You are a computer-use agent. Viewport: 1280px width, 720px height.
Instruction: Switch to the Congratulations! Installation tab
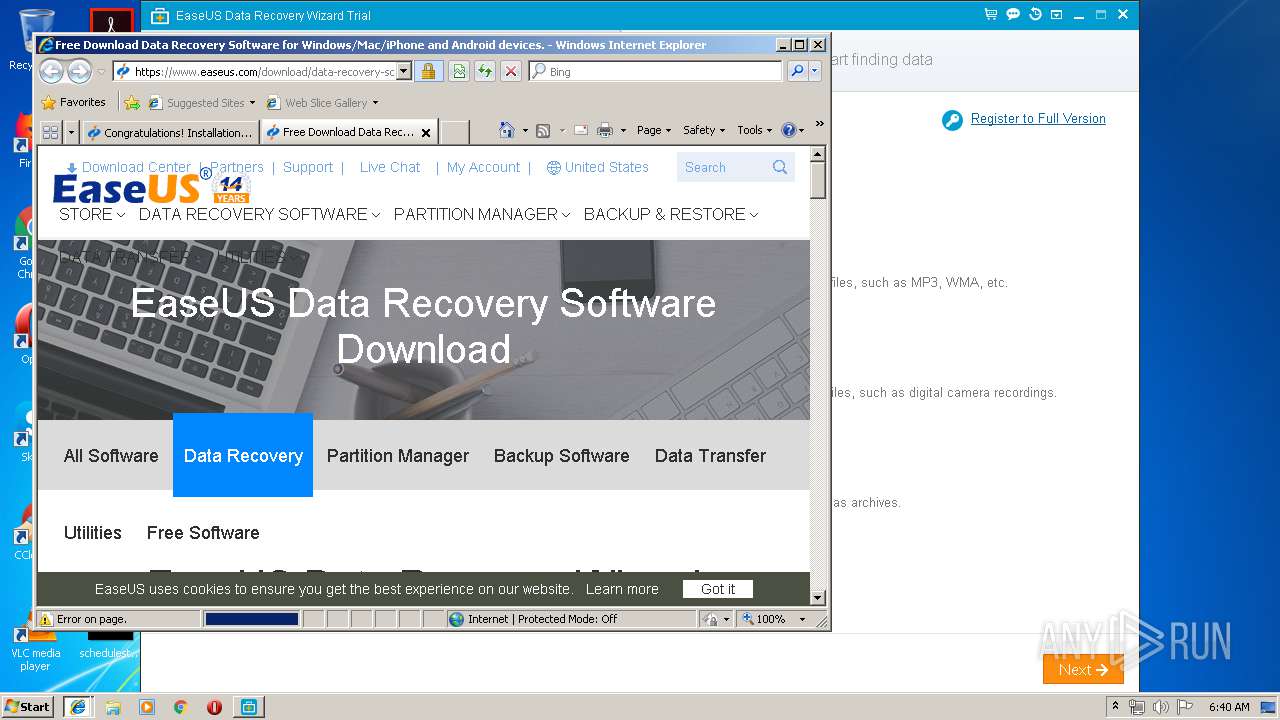[170, 132]
